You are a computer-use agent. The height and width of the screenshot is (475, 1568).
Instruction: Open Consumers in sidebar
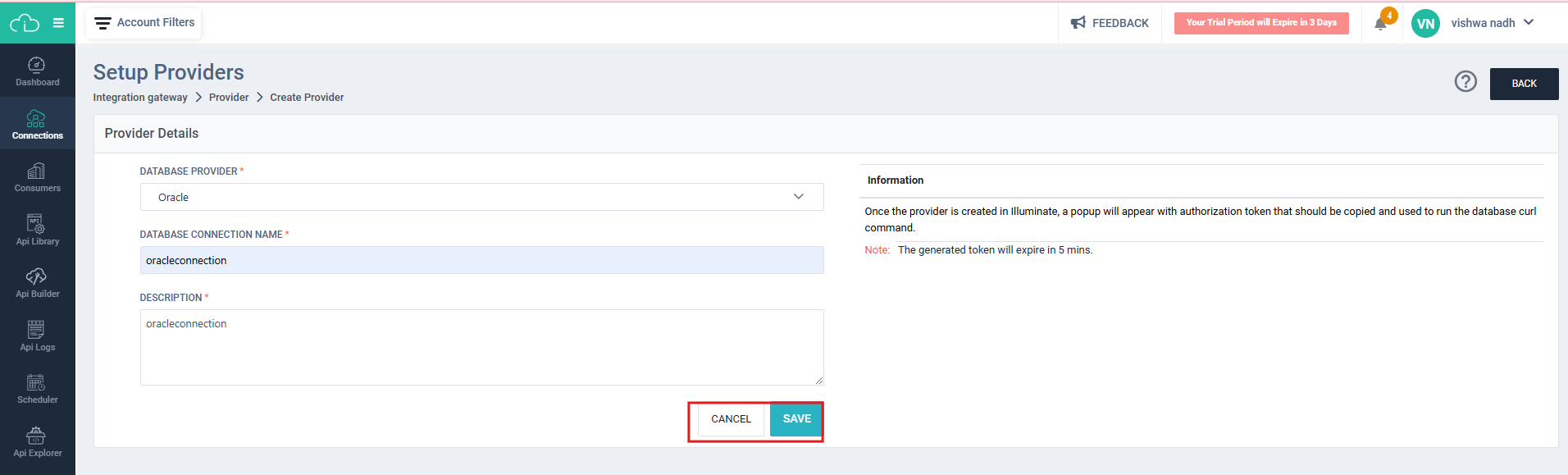(x=38, y=177)
